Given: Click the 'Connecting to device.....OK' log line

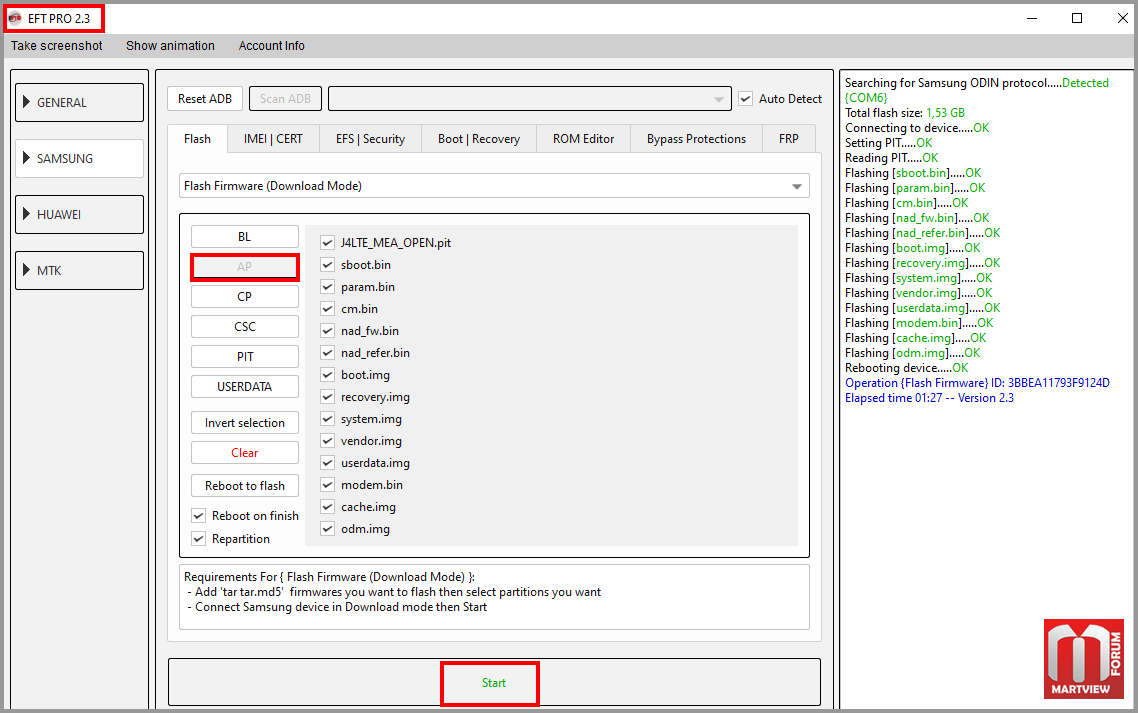Looking at the screenshot, I should tap(917, 128).
